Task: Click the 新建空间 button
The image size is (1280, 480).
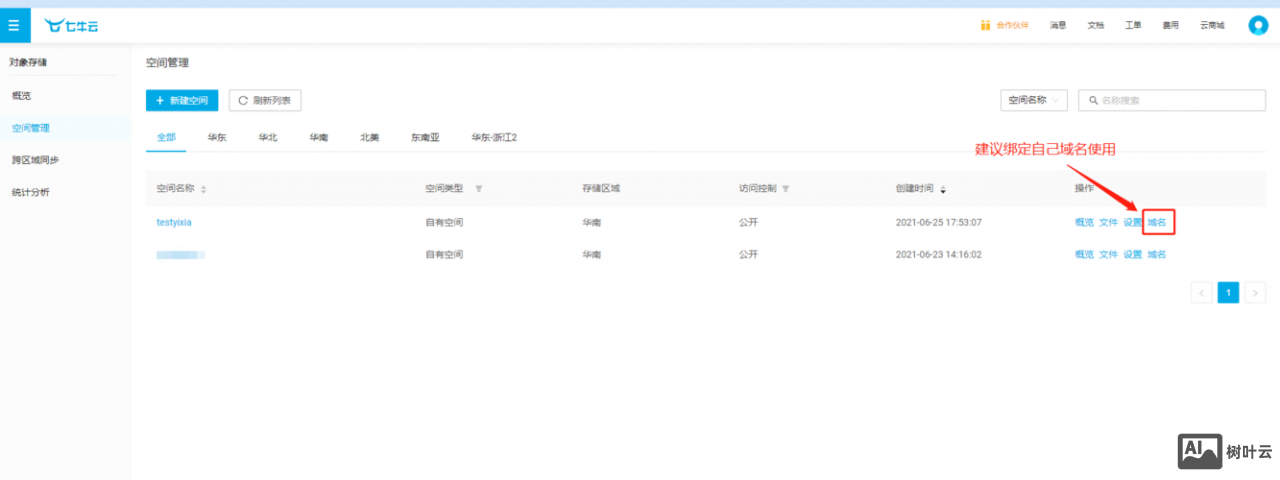Action: [182, 100]
